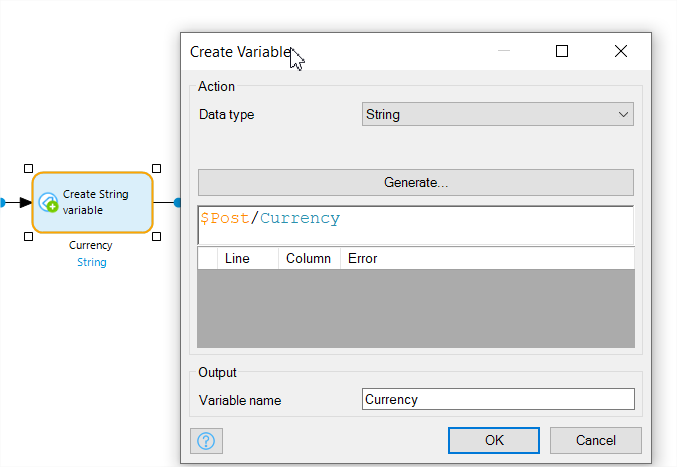Maximize the Create Variable dialog

point(562,51)
